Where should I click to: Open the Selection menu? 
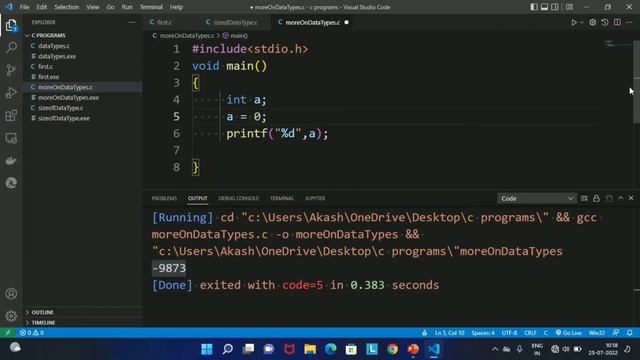(x=67, y=7)
